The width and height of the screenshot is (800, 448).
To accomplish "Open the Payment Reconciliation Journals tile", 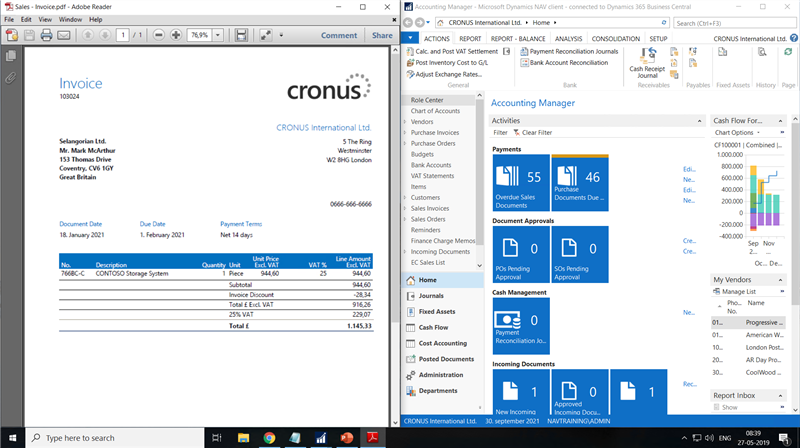I will (x=521, y=326).
